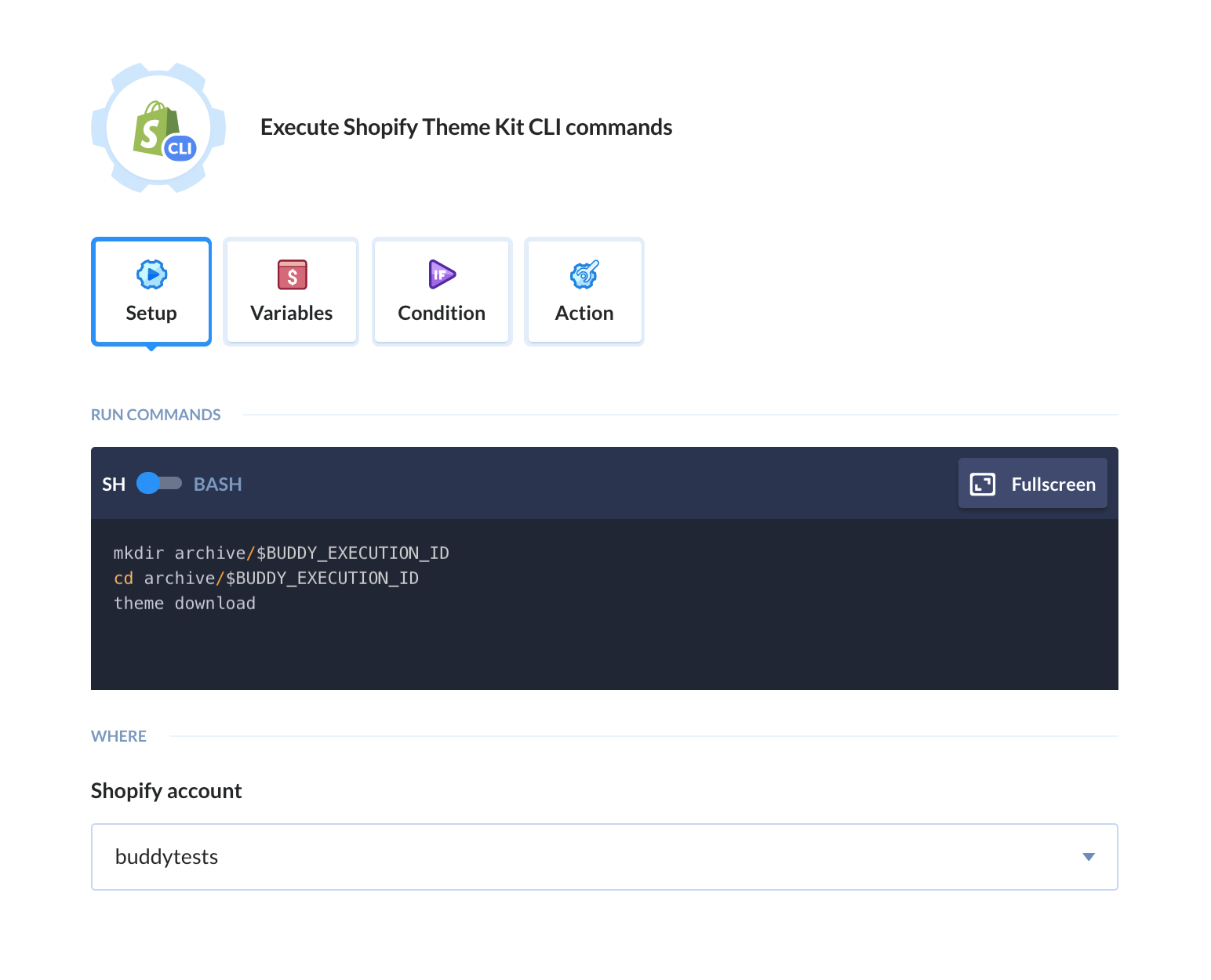Image resolution: width=1211 pixels, height=980 pixels.
Task: Expand editor with Fullscreen button
Action: (1032, 484)
